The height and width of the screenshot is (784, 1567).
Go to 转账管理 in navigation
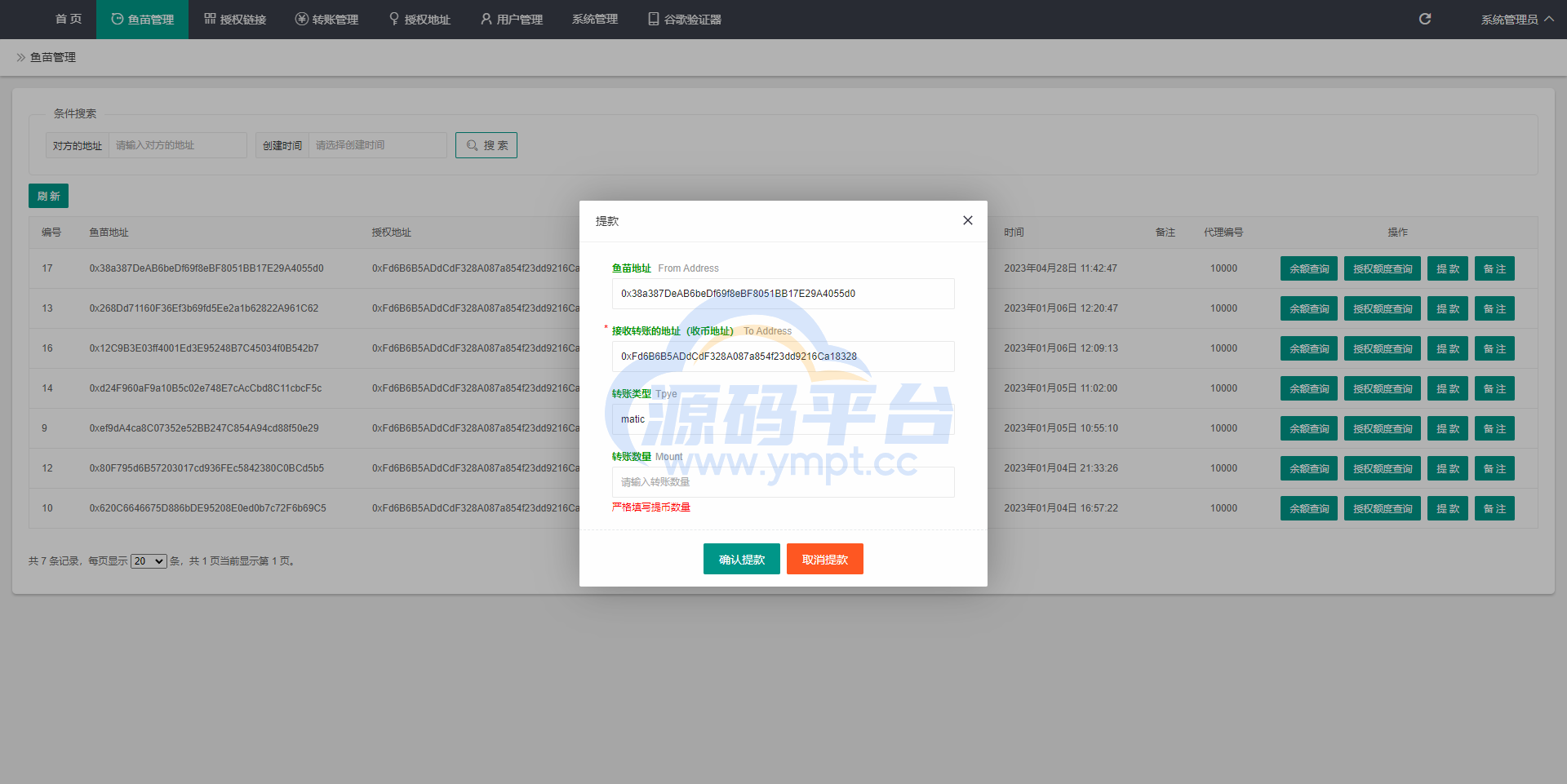pos(326,20)
